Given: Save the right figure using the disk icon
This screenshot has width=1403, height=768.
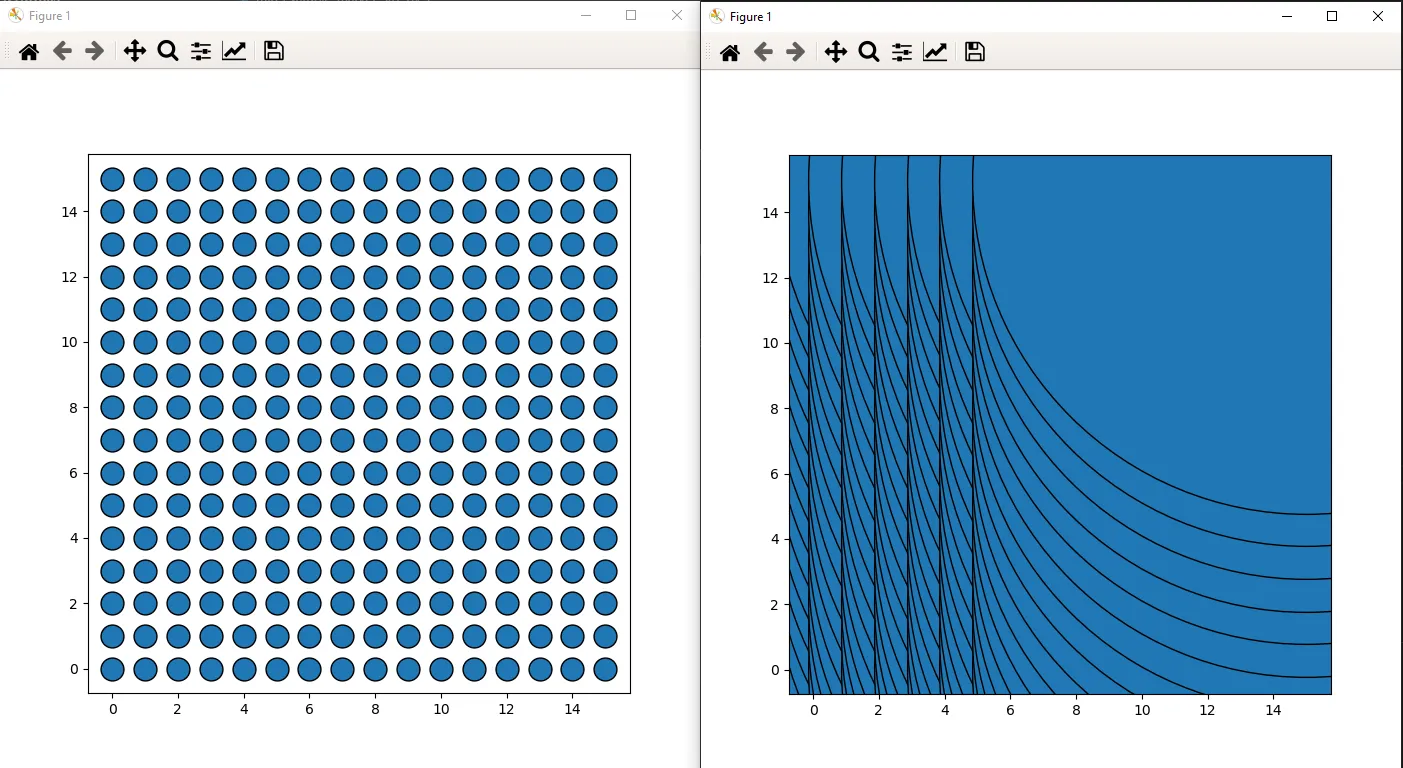Looking at the screenshot, I should tap(975, 52).
